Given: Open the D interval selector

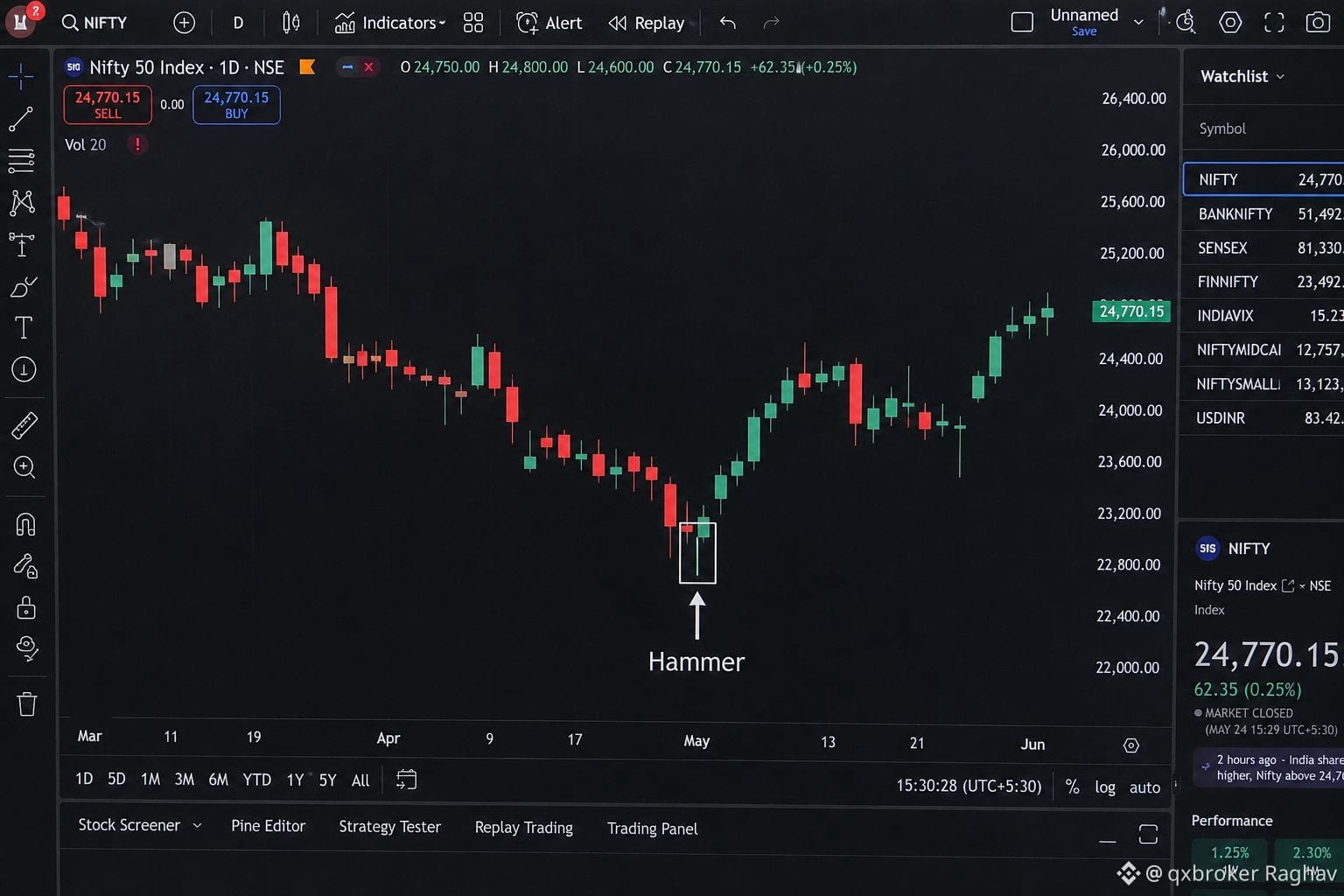Looking at the screenshot, I should click(238, 23).
